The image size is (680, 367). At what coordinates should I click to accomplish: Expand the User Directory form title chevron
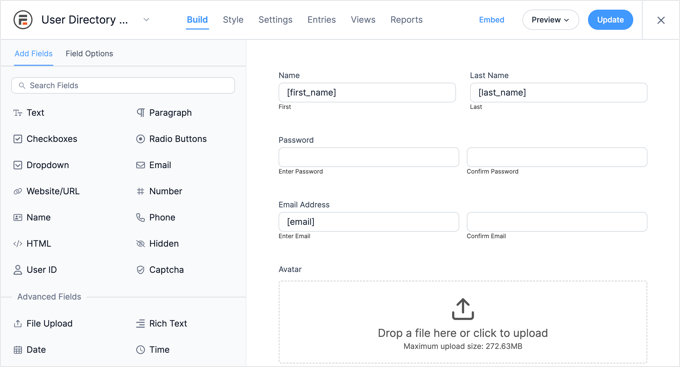146,20
